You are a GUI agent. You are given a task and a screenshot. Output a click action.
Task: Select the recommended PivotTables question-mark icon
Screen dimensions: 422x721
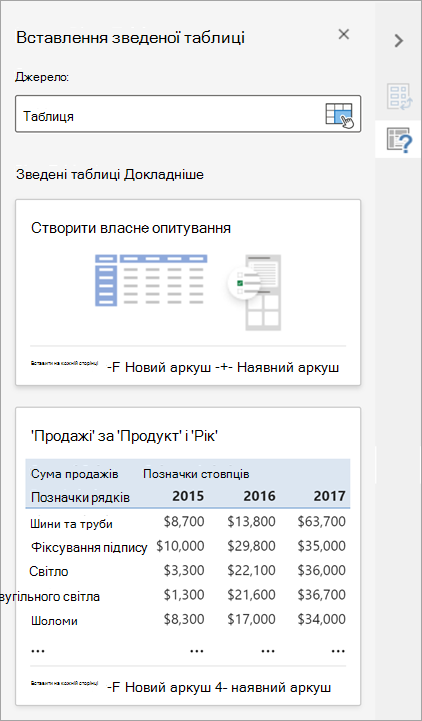398,139
